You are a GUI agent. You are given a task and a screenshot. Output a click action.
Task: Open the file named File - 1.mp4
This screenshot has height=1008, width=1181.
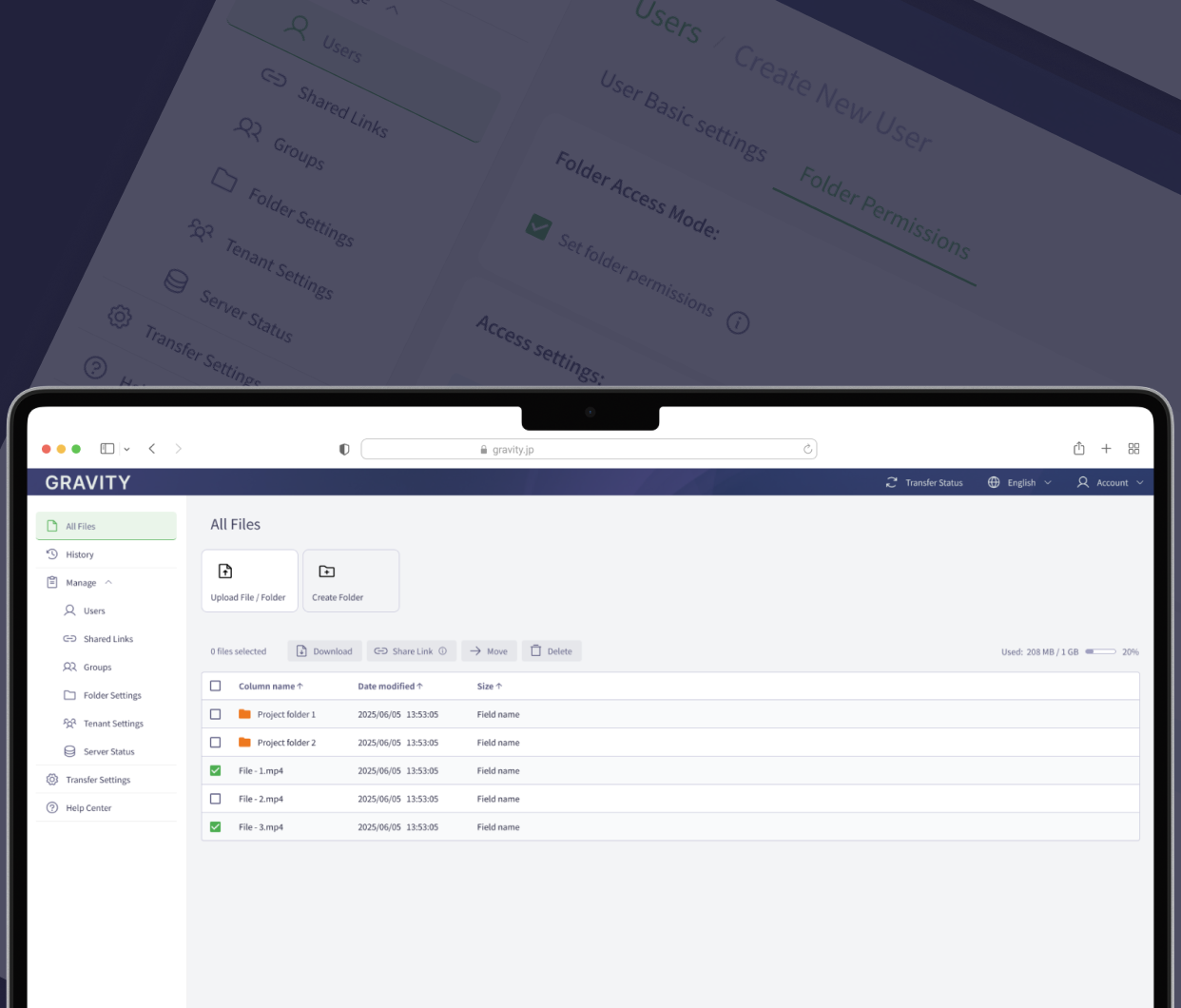coord(261,770)
